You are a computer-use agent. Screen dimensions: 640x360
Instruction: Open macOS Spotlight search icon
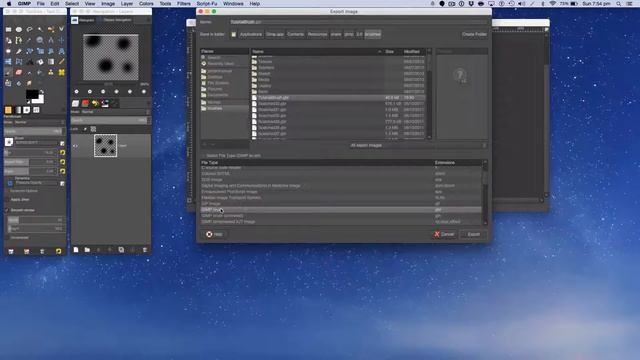coord(619,4)
